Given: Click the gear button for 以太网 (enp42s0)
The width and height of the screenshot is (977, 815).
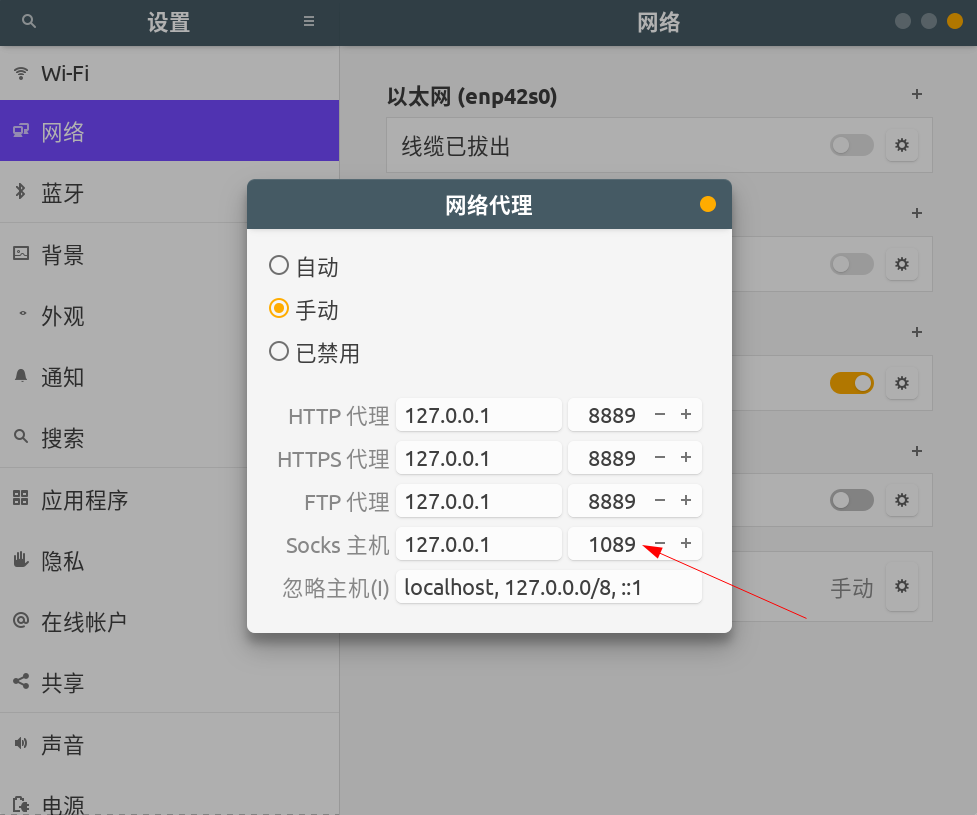Looking at the screenshot, I should (x=901, y=145).
